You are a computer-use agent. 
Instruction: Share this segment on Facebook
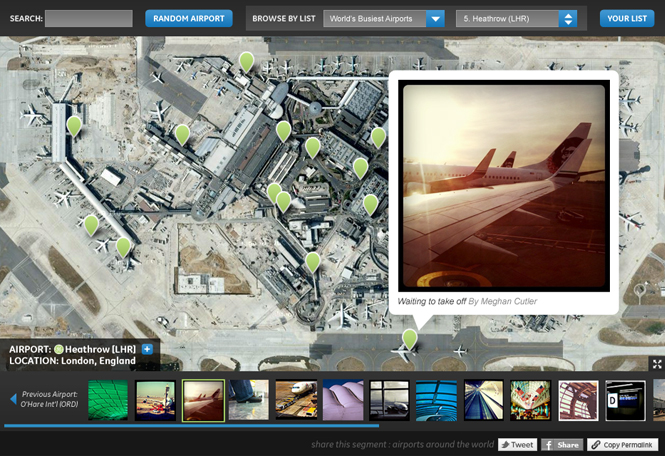562,444
